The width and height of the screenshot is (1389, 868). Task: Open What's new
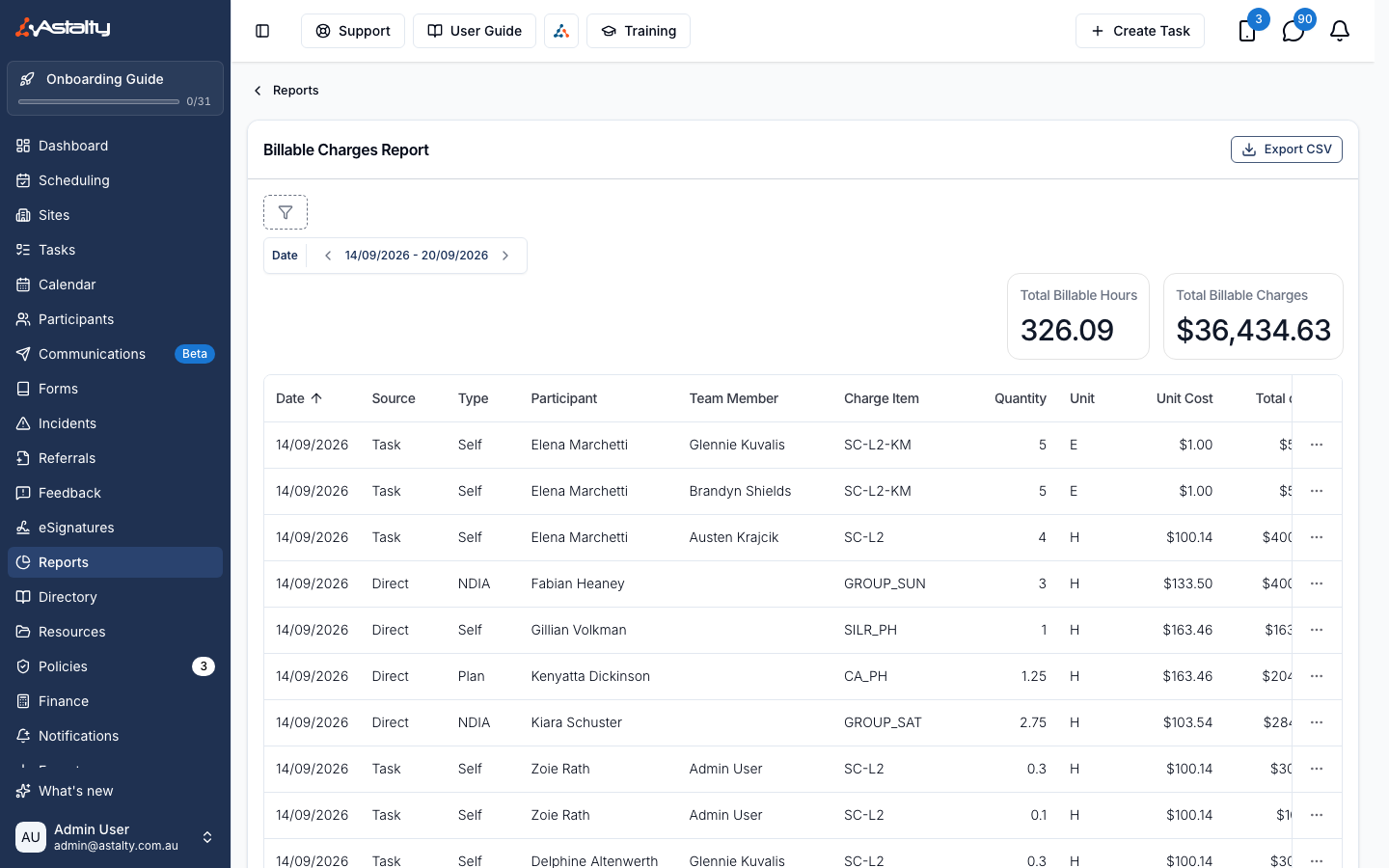tap(115, 791)
